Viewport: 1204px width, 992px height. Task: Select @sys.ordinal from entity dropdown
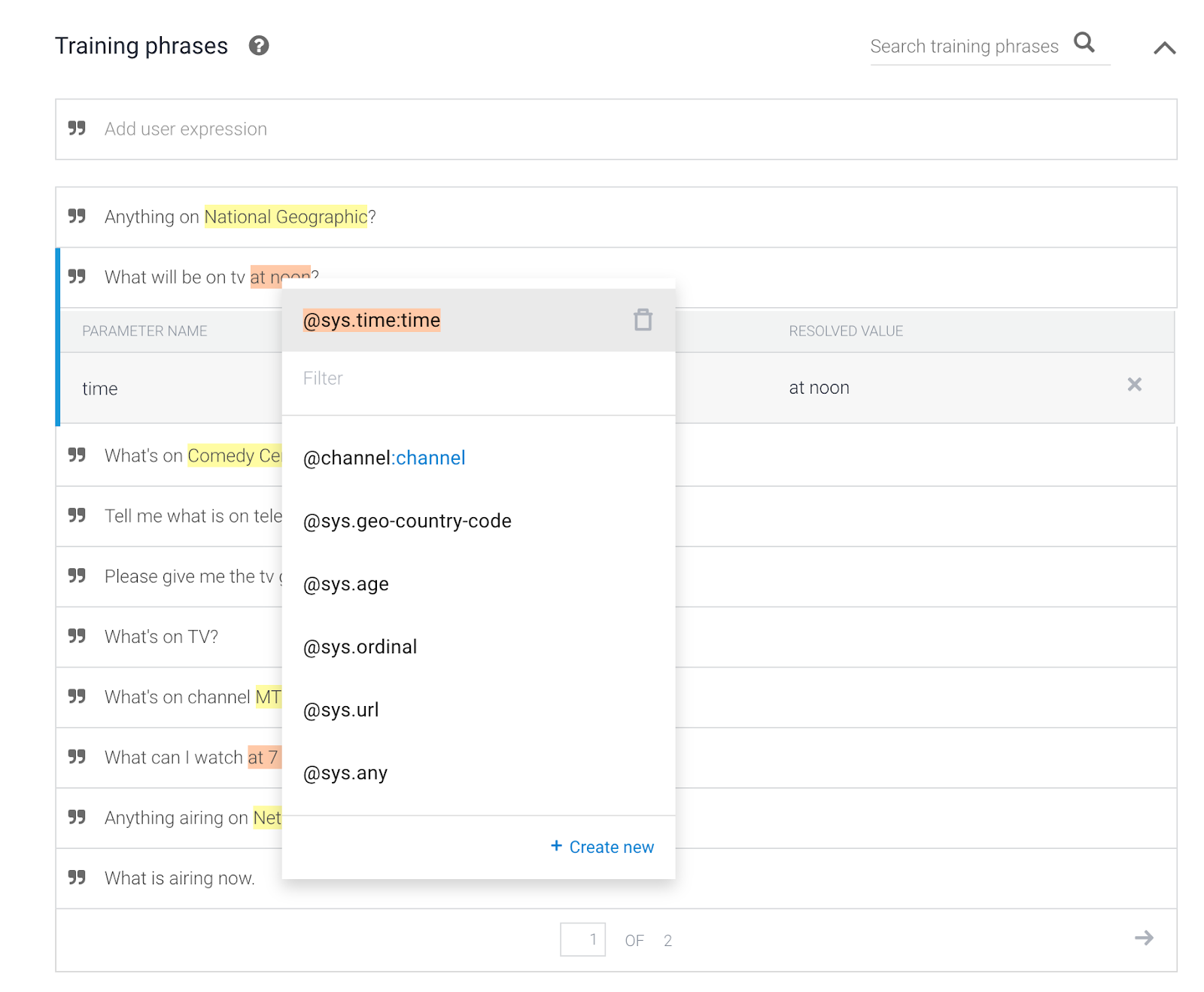360,647
